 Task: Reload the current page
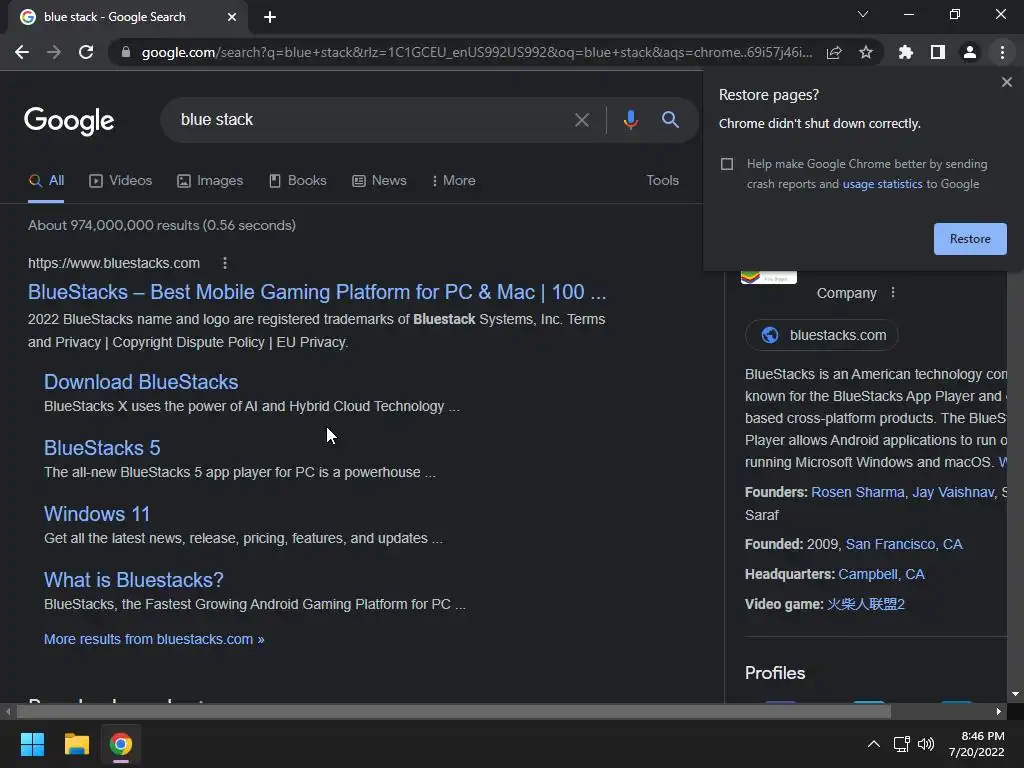coord(86,52)
